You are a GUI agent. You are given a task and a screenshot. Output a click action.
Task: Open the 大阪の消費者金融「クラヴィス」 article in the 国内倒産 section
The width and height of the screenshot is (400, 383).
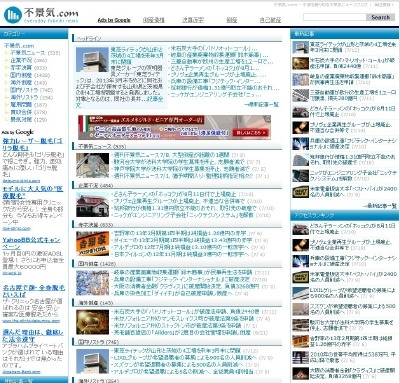(186, 286)
